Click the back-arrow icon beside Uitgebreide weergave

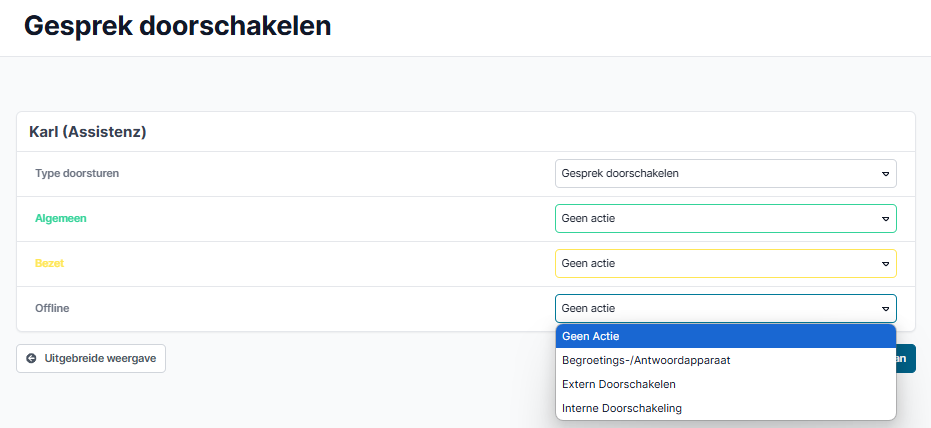[x=31, y=358]
